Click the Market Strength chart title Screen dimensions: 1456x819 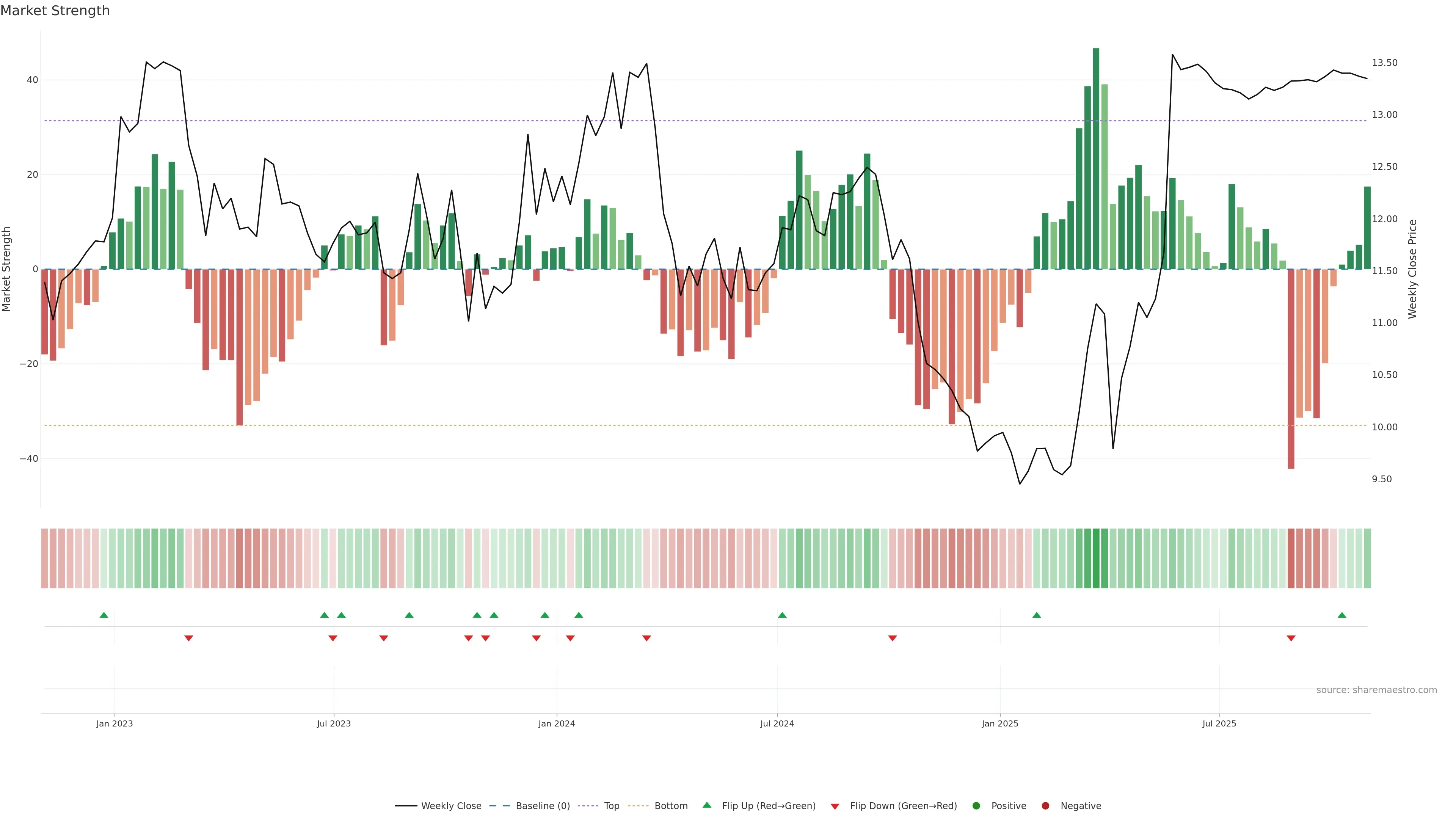(55, 11)
